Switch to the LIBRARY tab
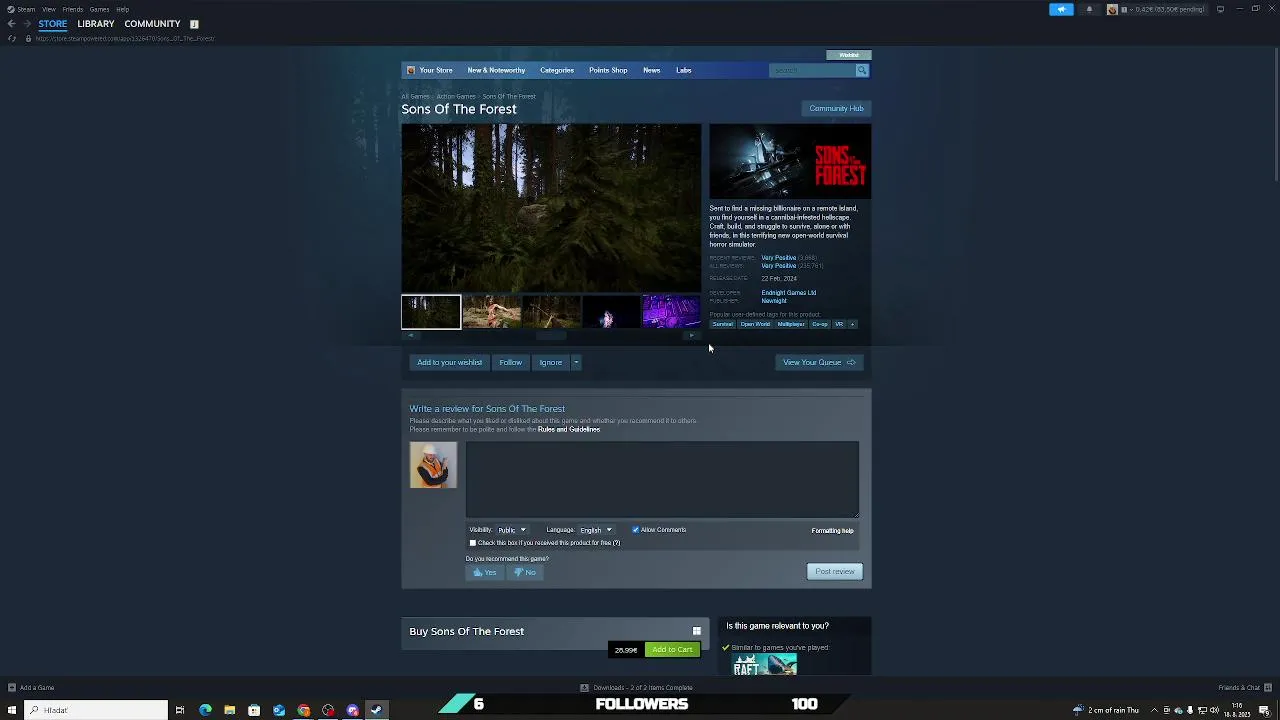The height and width of the screenshot is (720, 1280). coord(96,24)
